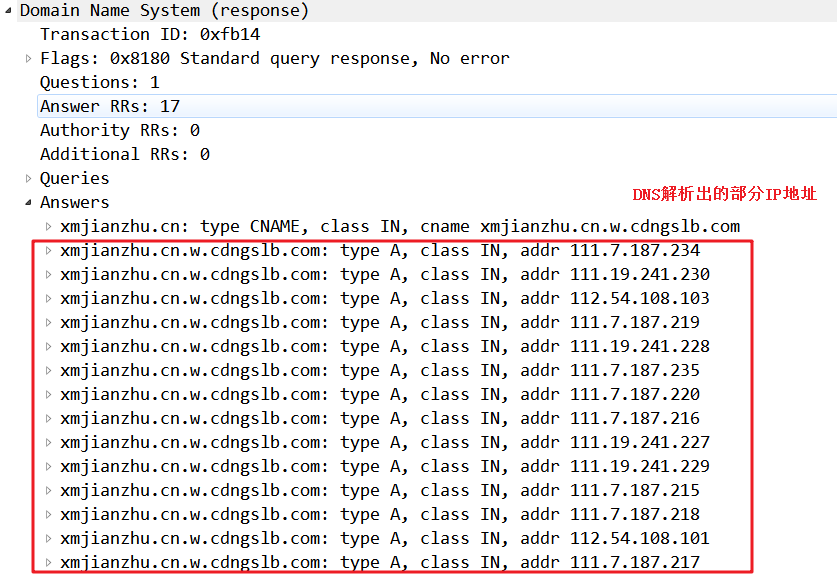Select the Transaction ID 0xfb14 row
This screenshot has height=574, width=837.
(150, 34)
